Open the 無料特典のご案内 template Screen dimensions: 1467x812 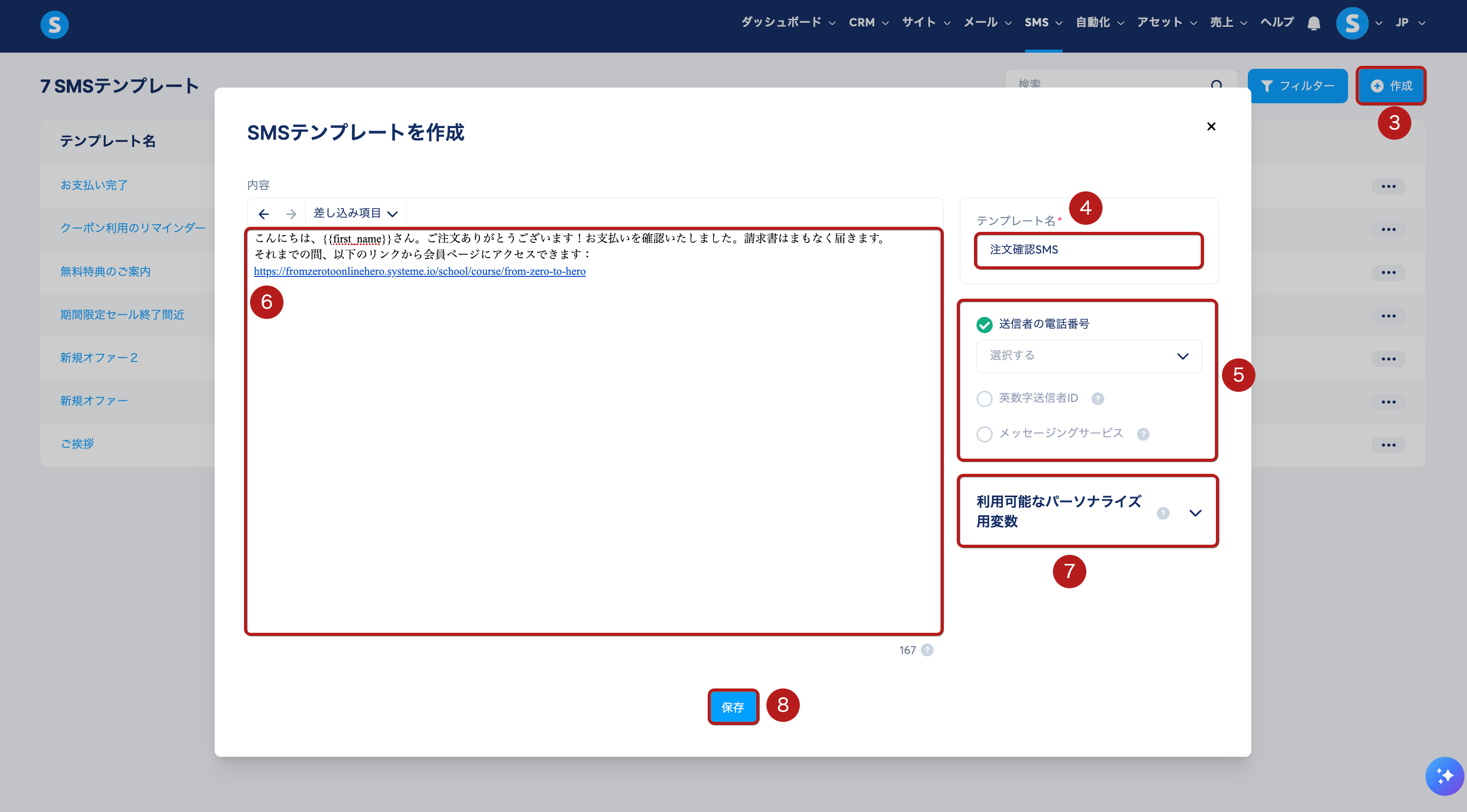pyautogui.click(x=105, y=272)
